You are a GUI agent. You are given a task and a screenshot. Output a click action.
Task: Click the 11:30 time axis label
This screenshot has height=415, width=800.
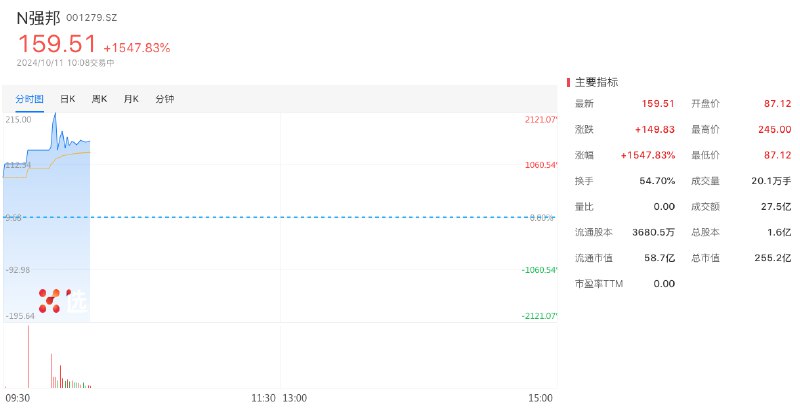[263, 398]
